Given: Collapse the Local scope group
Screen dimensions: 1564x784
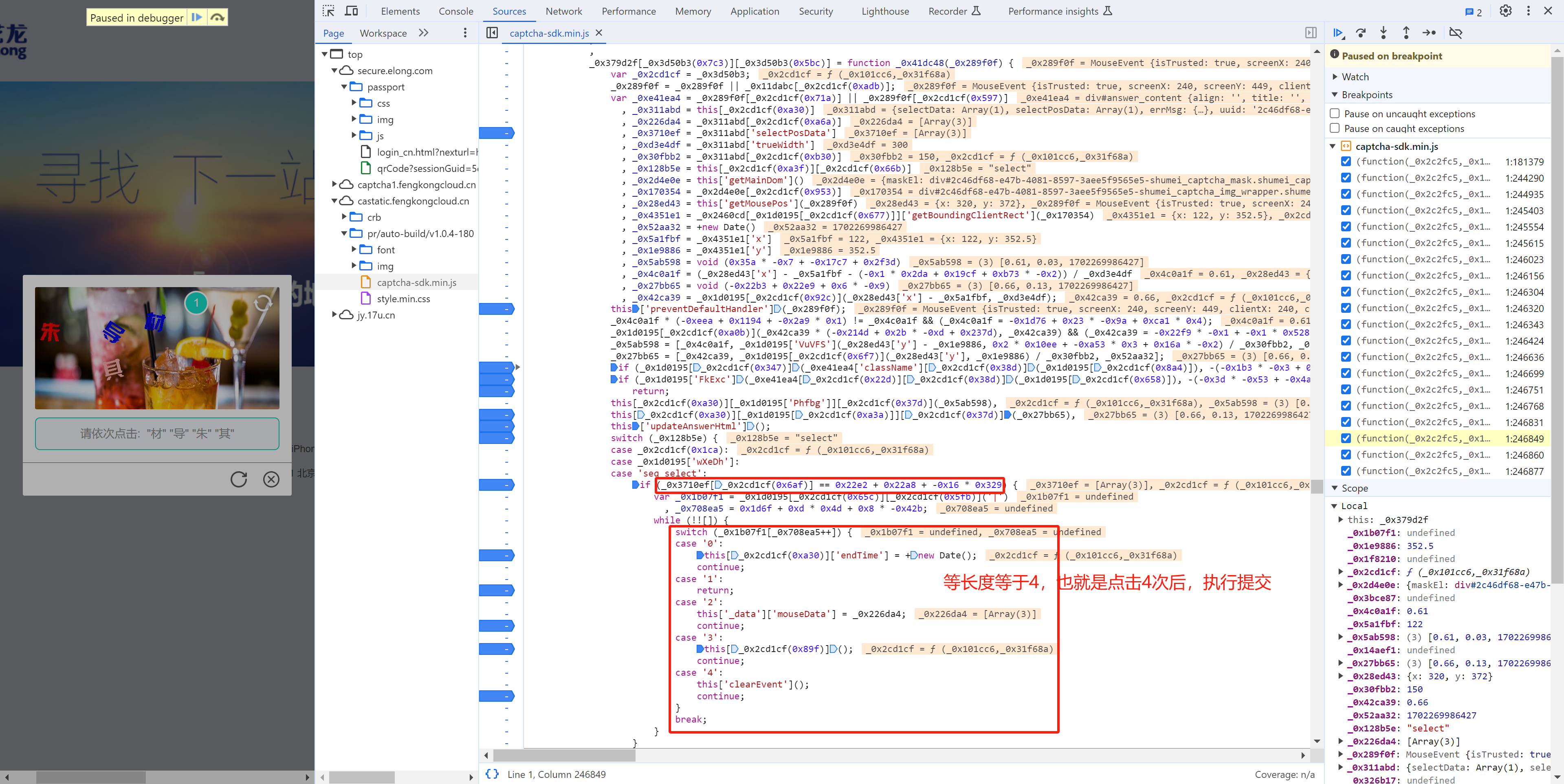Looking at the screenshot, I should coord(1335,505).
